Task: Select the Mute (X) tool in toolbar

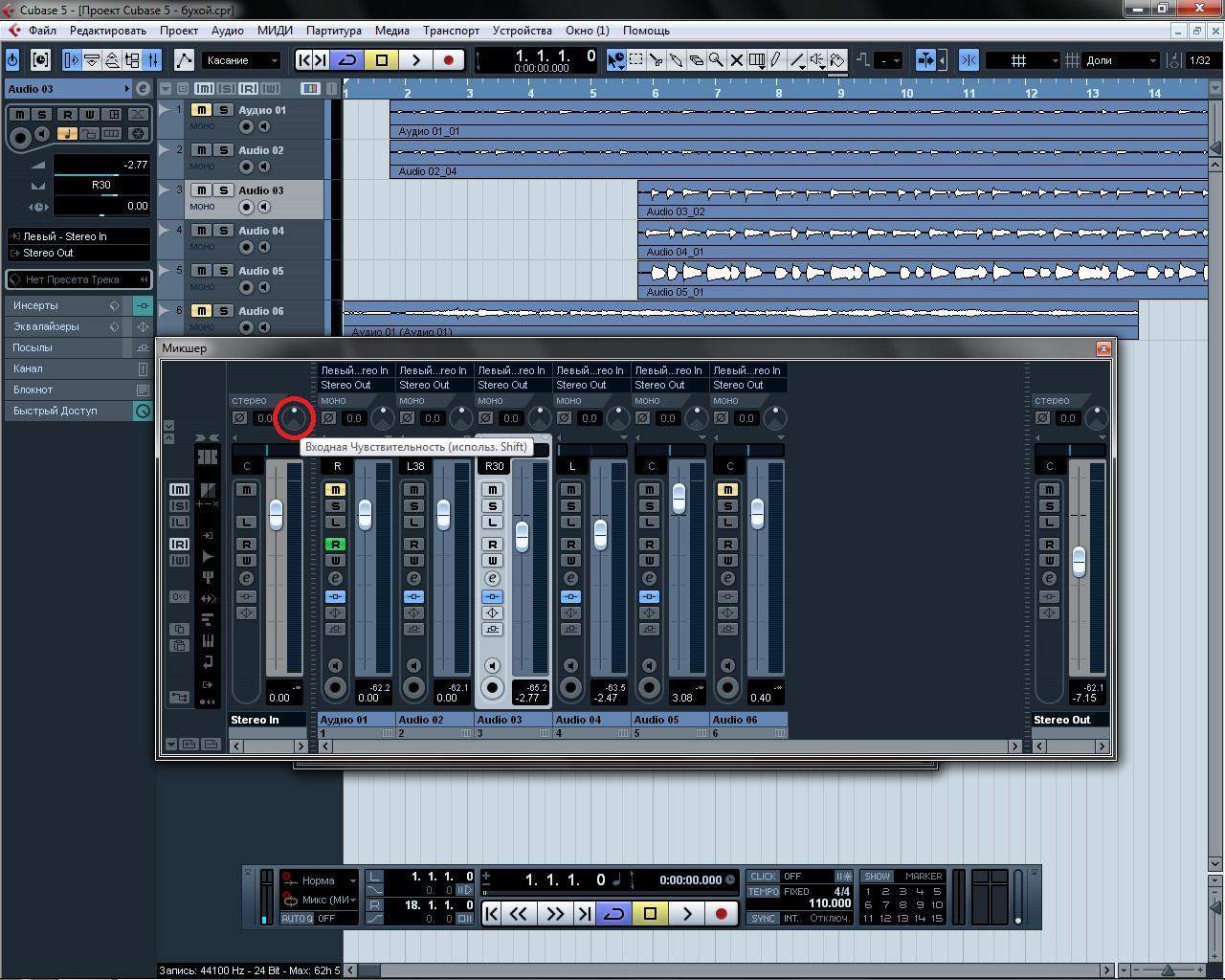Action: click(x=736, y=60)
